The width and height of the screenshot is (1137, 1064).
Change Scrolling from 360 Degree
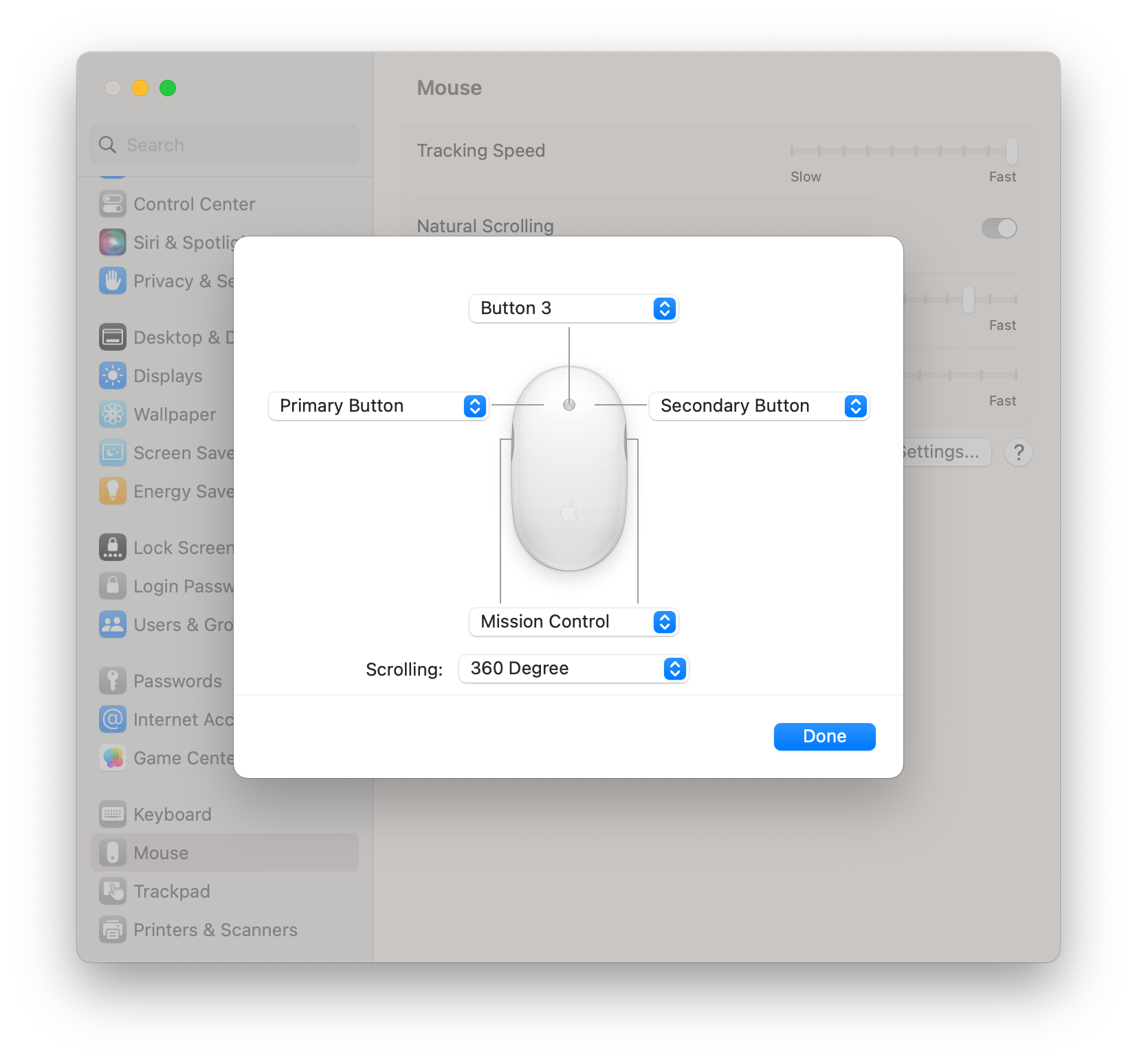573,669
